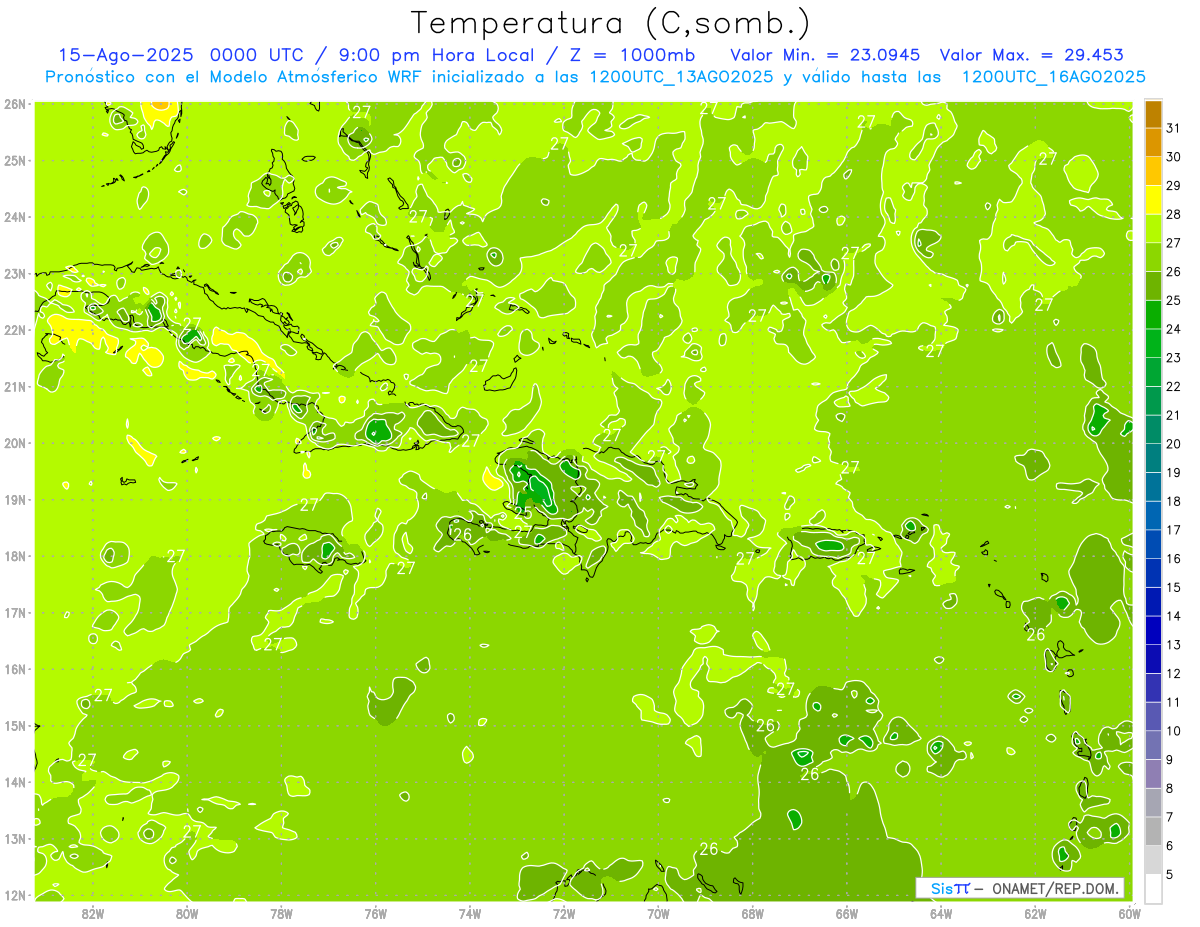1200x927 pixels.
Task: Click the 22N latitude label
Action: pyautogui.click(x=15, y=330)
